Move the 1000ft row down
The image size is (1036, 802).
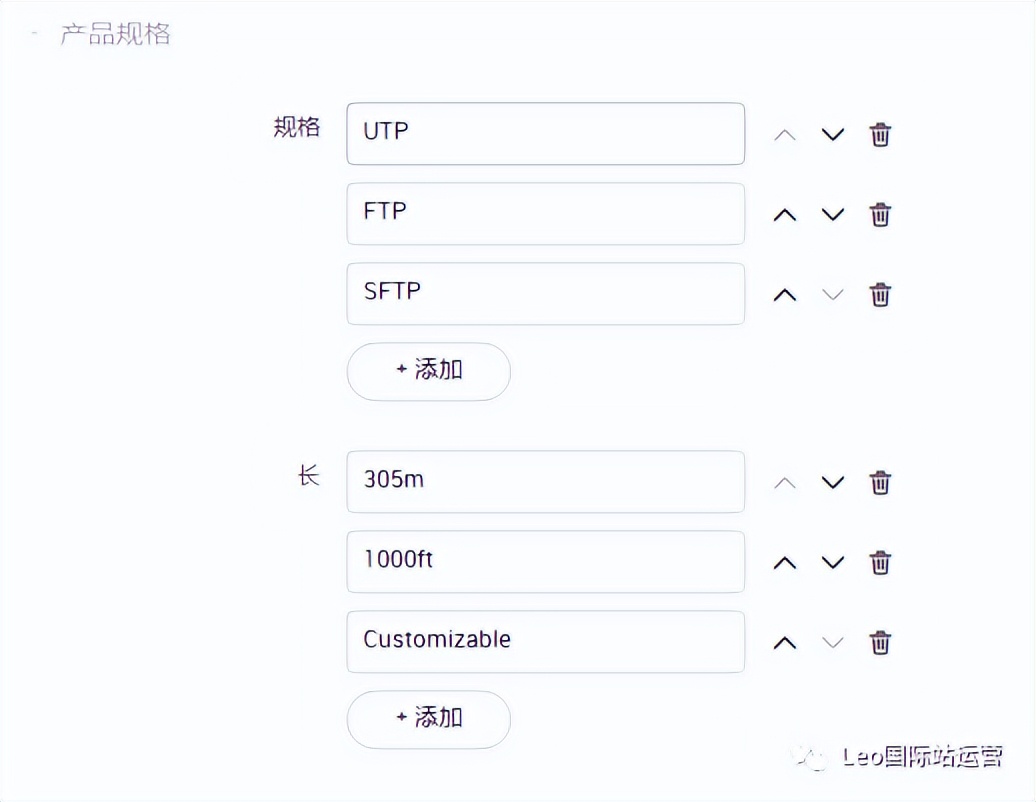pyautogui.click(x=833, y=562)
